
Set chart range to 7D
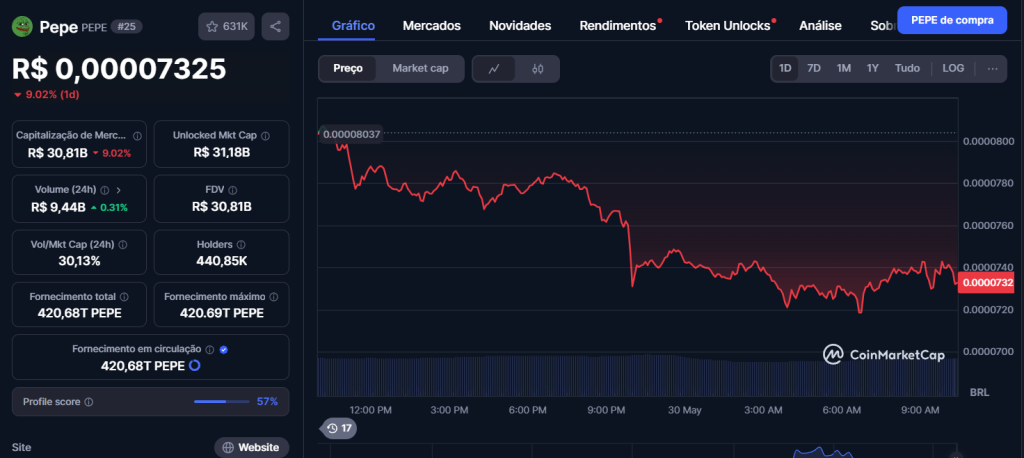[x=814, y=69]
